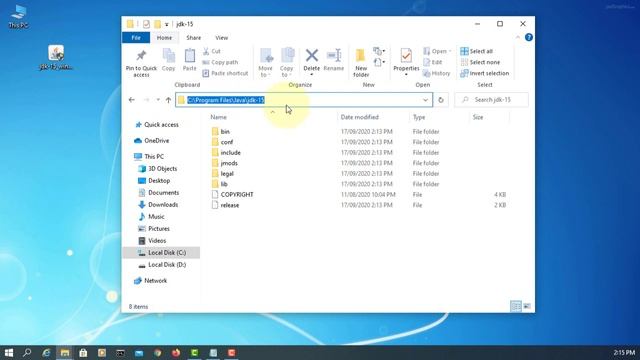This screenshot has height=360, width=640.
Task: Click the Rename ribbon icon
Action: tap(334, 56)
